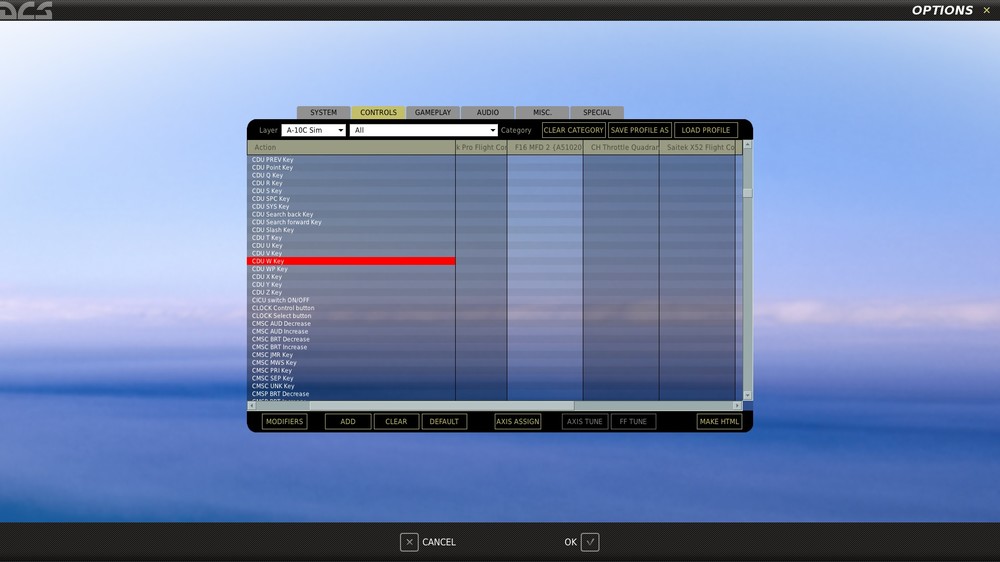The width and height of the screenshot is (1000, 562).
Task: Click the Action column header
Action: click(x=351, y=147)
